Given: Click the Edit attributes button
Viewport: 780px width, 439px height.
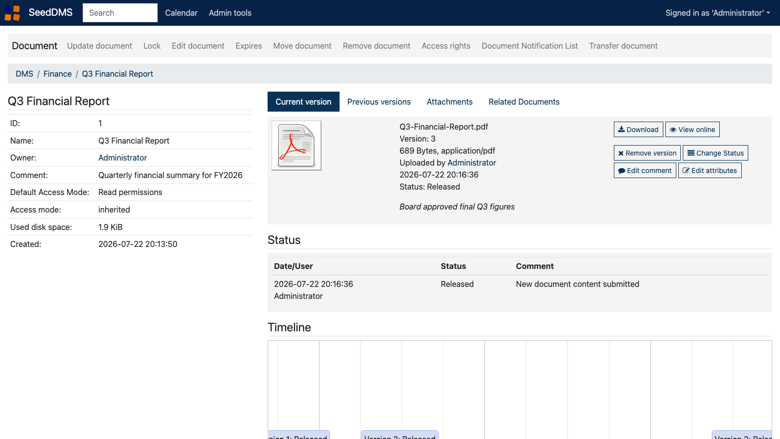Looking at the screenshot, I should (x=710, y=171).
